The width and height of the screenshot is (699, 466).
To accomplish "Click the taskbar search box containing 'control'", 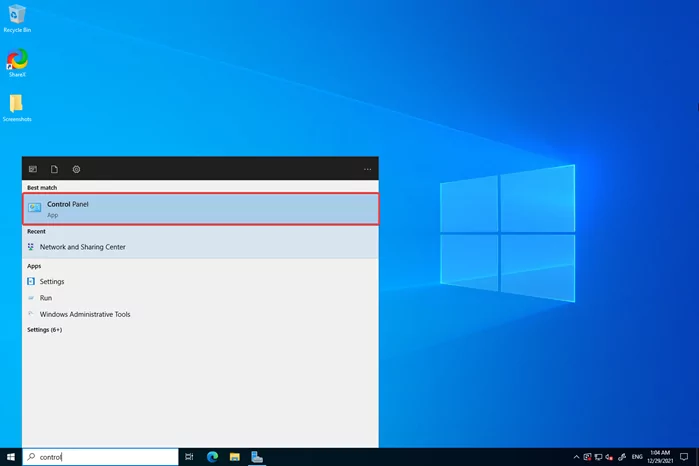I will 100,457.
